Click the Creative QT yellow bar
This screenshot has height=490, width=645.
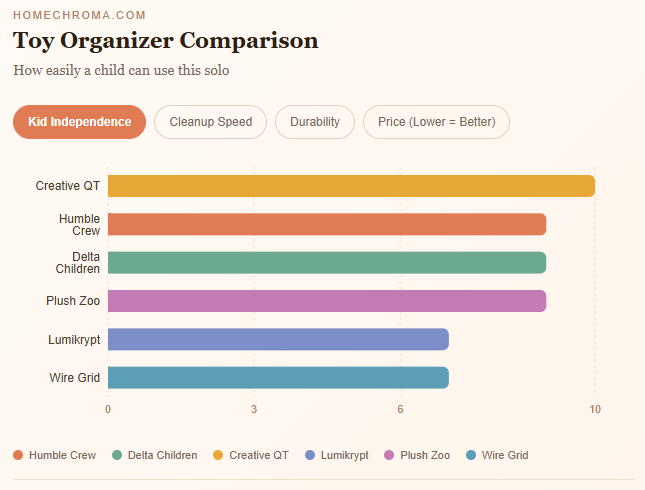[351, 186]
